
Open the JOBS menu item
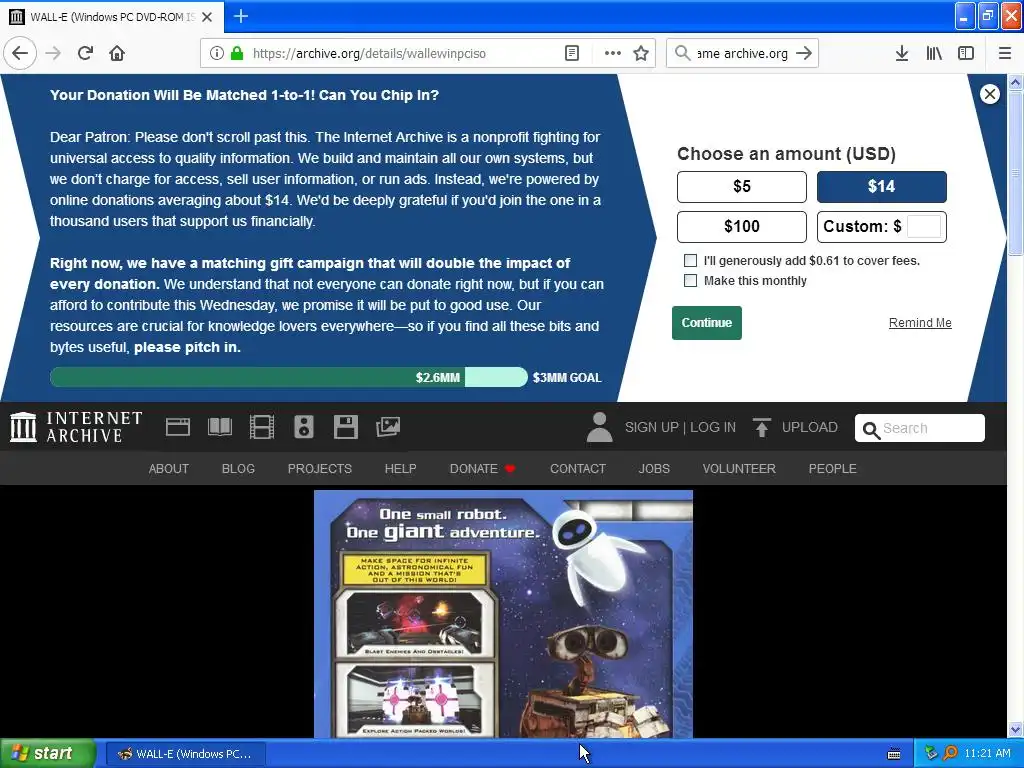[x=654, y=468]
